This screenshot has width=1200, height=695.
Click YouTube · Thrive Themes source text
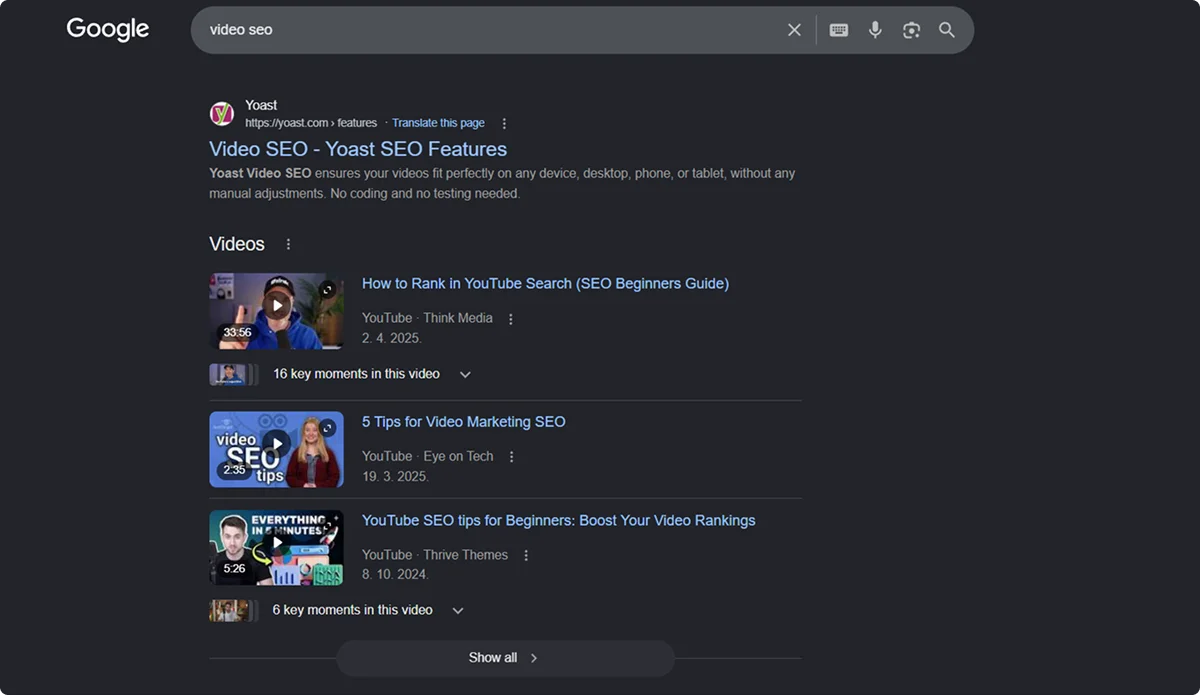[435, 555]
